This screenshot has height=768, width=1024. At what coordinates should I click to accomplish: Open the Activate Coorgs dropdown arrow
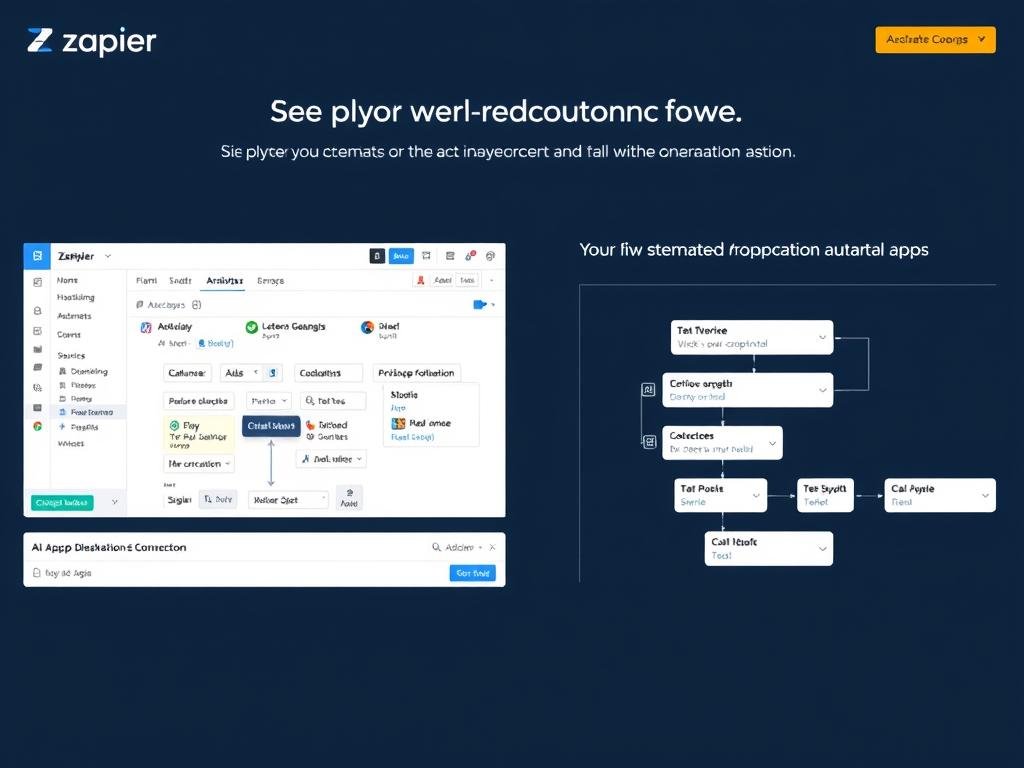982,39
